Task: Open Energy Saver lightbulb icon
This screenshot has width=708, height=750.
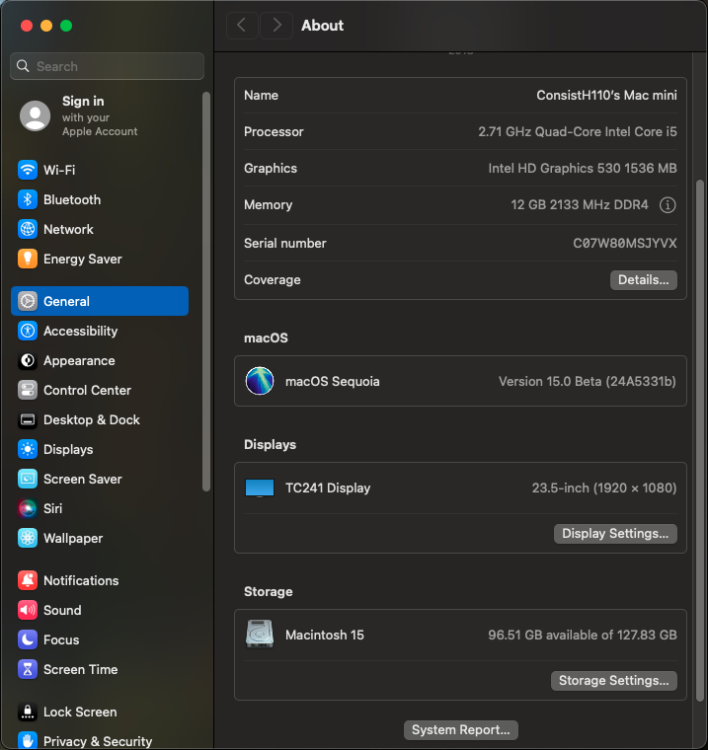Action: 27,259
